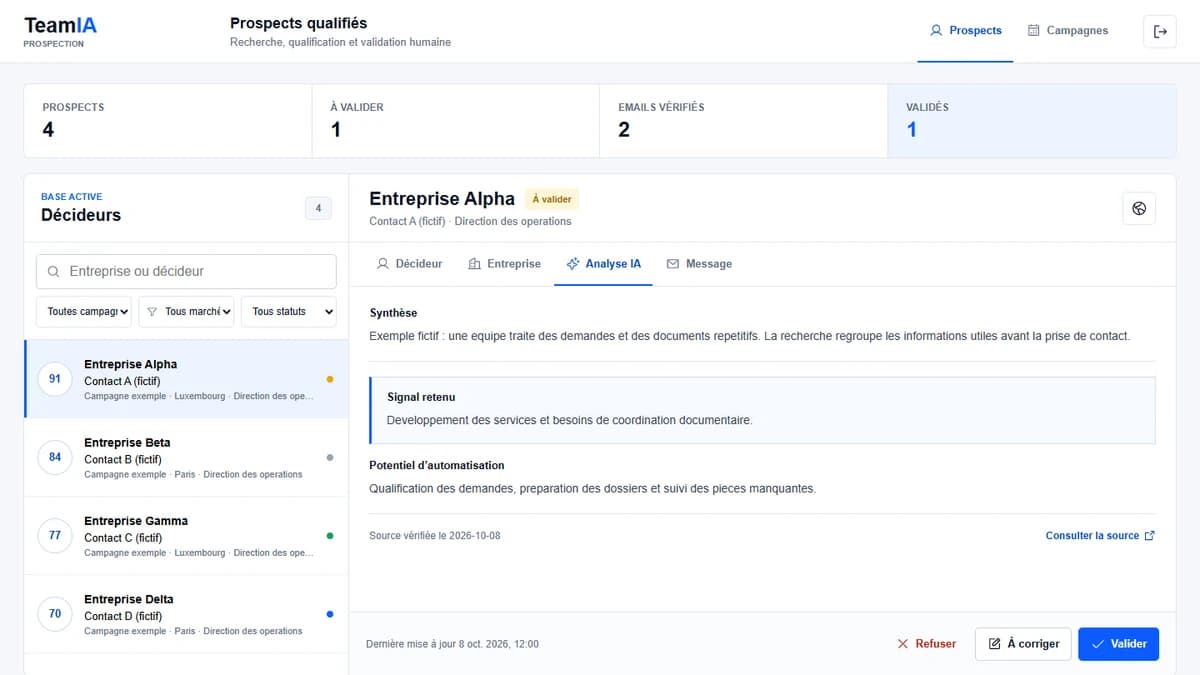
Task: Click the edit pencil icon of À corriger
Action: [994, 644]
